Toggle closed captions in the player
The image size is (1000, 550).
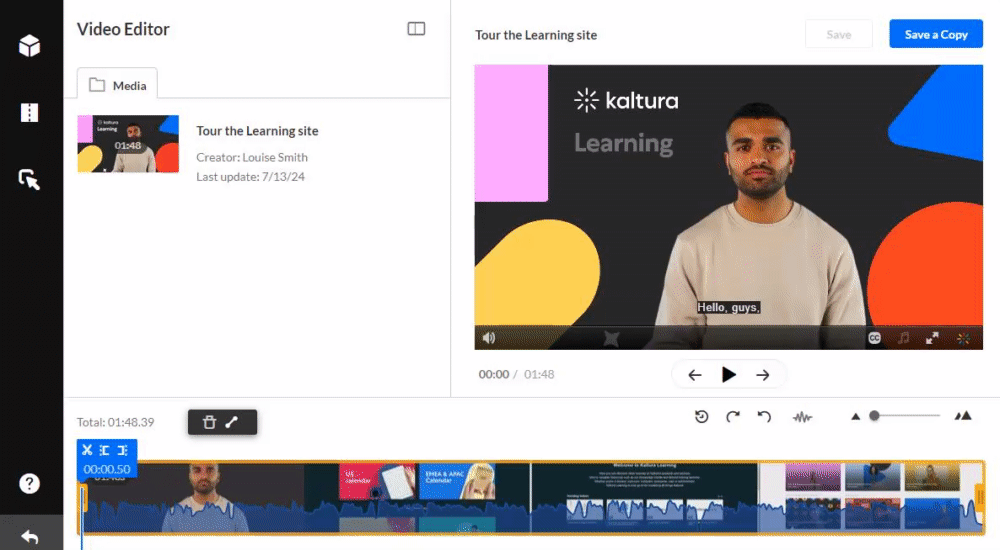(874, 338)
